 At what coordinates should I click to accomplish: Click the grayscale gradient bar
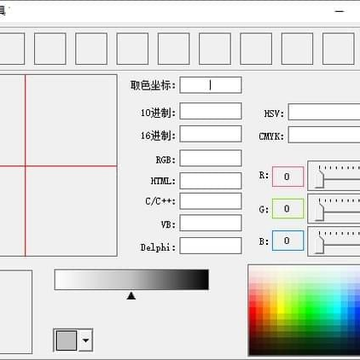point(131,280)
